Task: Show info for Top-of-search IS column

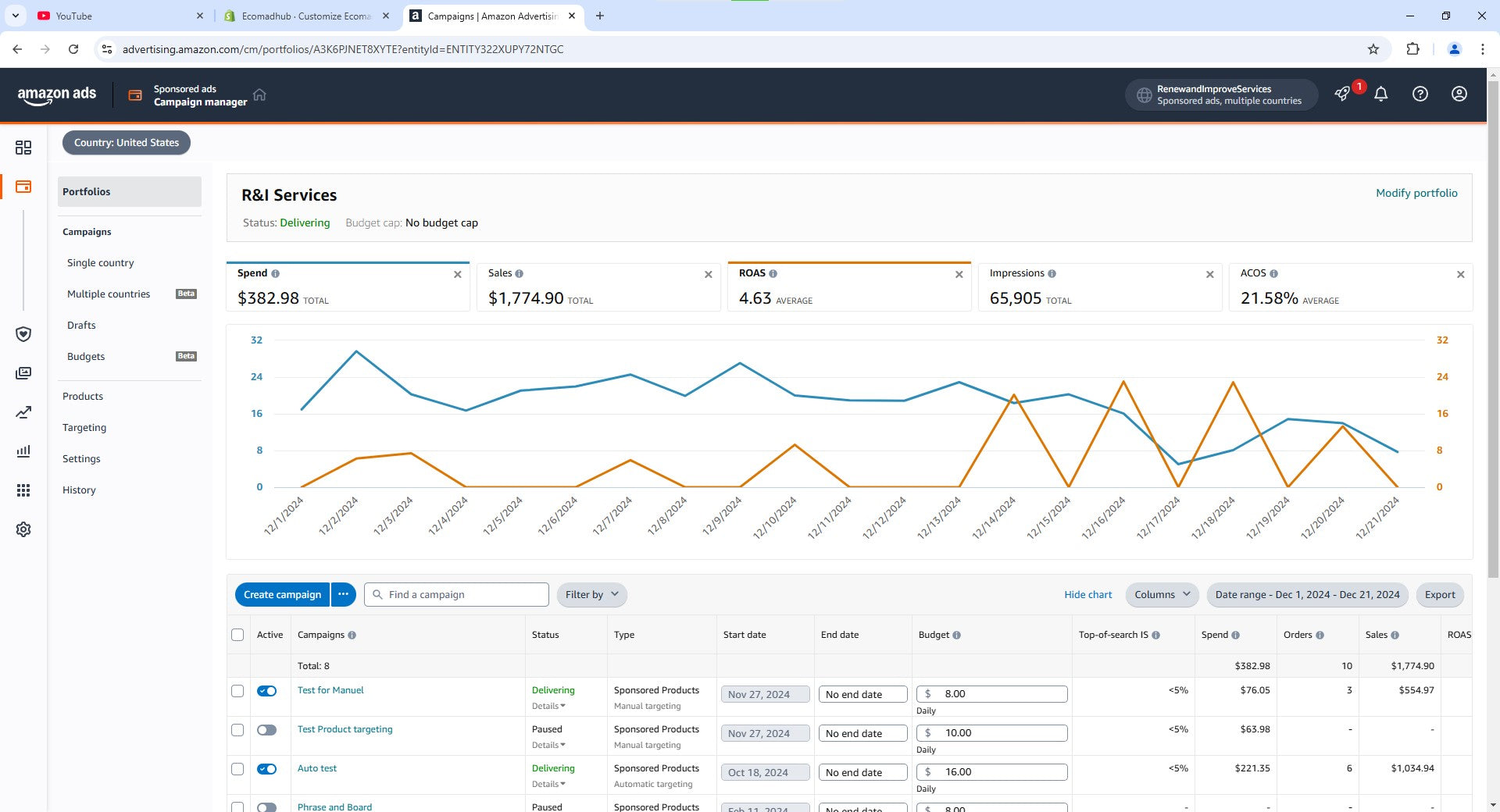Action: point(1155,636)
